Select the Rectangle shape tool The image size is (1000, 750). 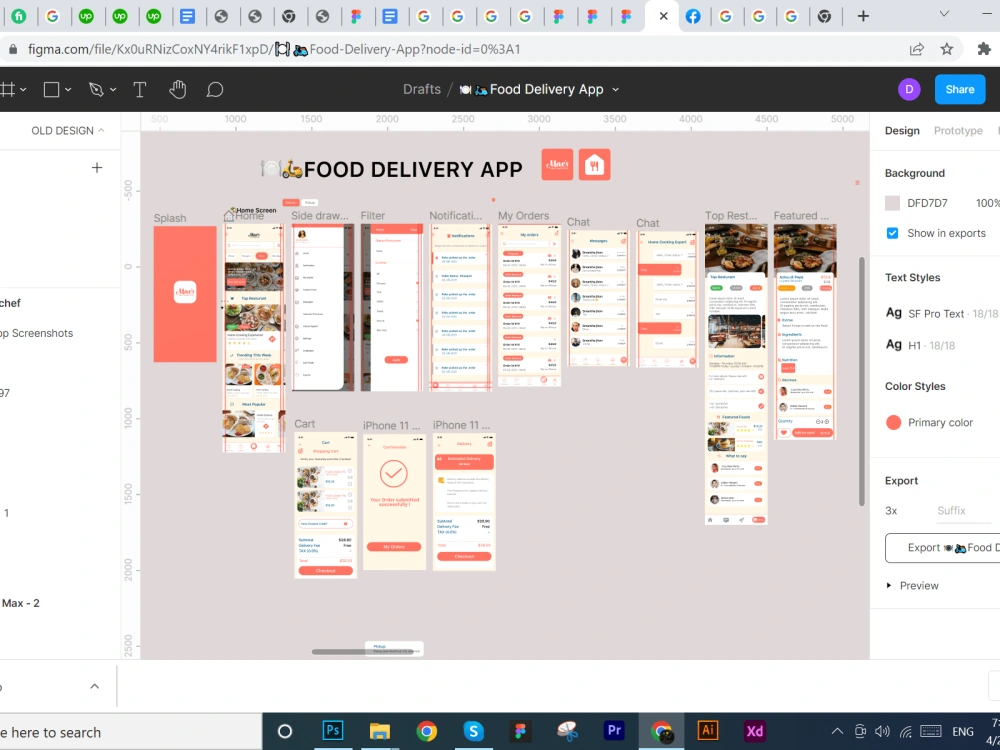pyautogui.click(x=51, y=89)
